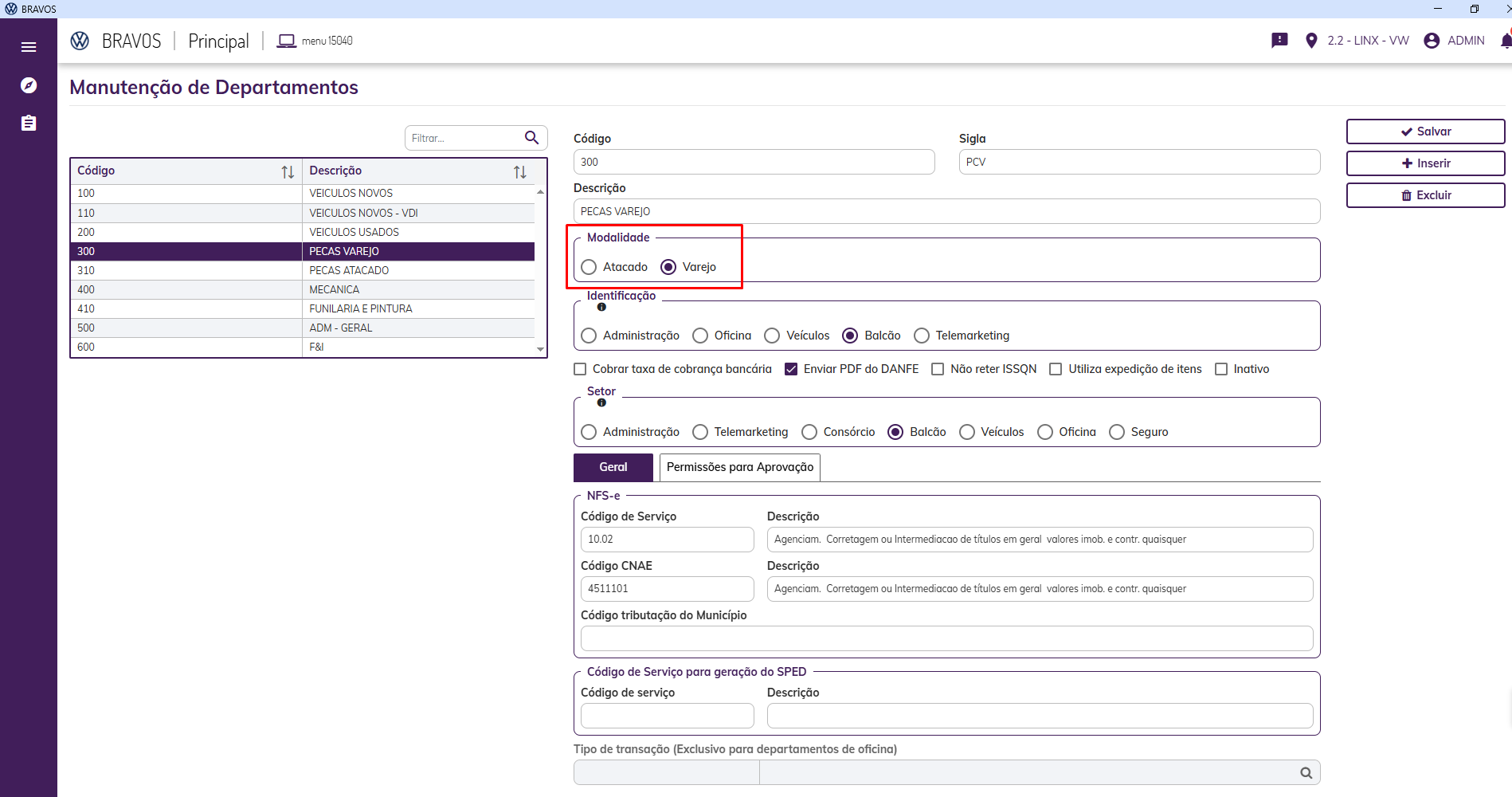This screenshot has width=1512, height=797.
Task: Click the table scroll-down arrow
Action: (541, 349)
